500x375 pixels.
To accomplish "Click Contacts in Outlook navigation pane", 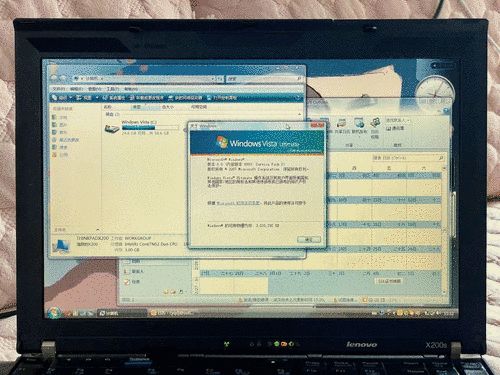I will [134, 271].
